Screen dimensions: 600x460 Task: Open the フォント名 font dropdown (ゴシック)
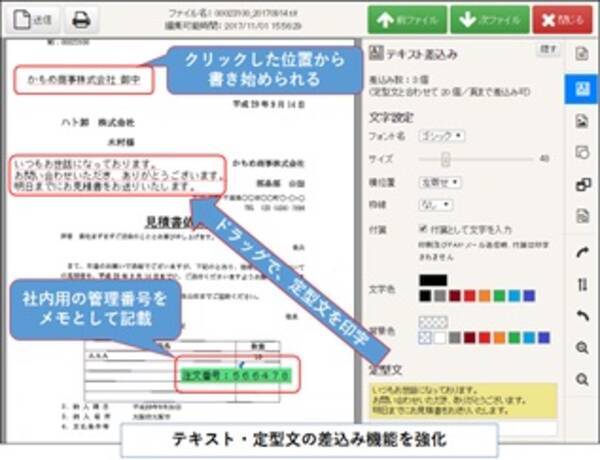(x=442, y=136)
